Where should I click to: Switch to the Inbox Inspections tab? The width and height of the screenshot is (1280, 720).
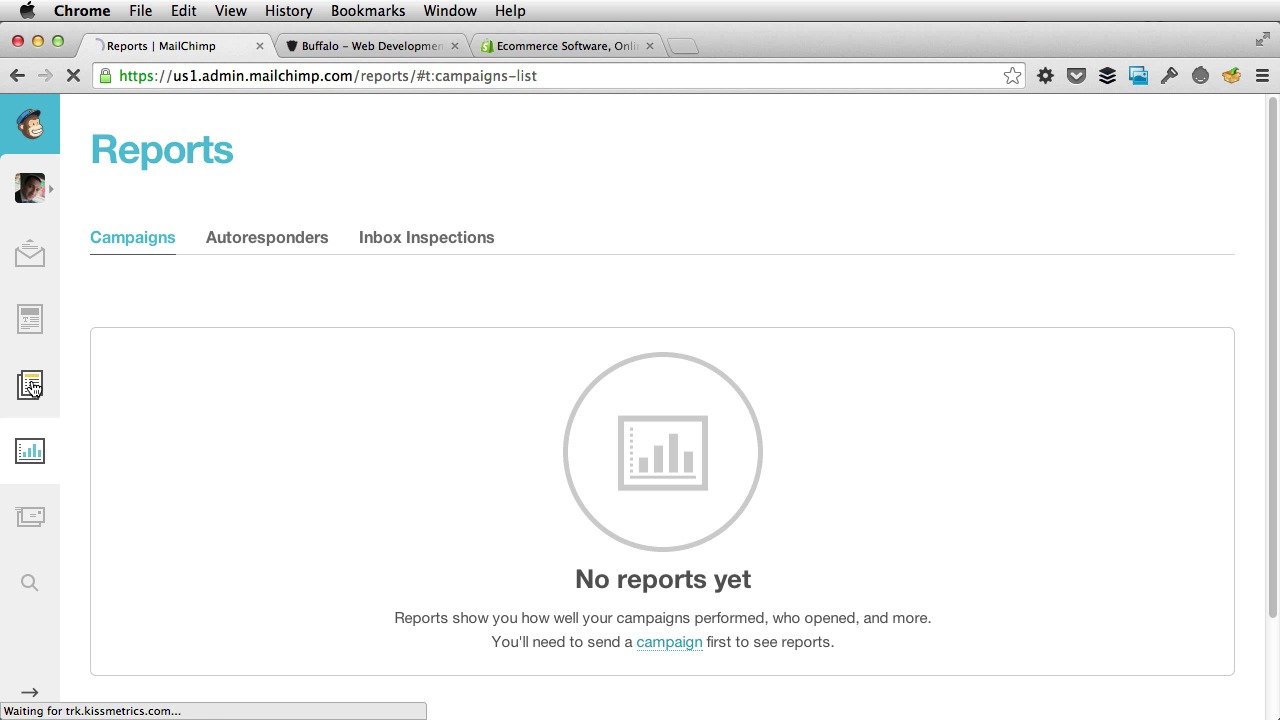pos(426,237)
